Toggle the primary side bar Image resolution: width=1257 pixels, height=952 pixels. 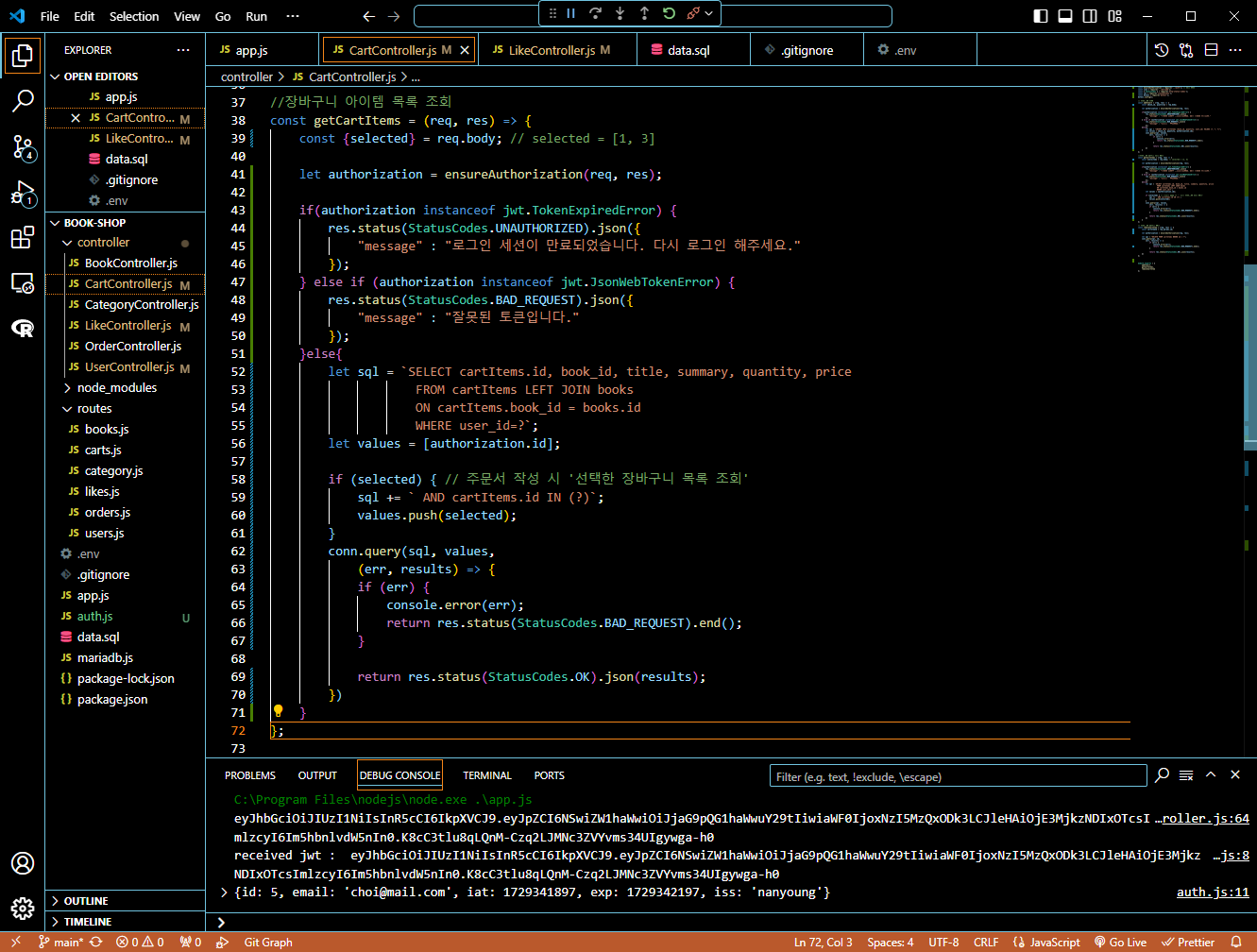(1041, 16)
